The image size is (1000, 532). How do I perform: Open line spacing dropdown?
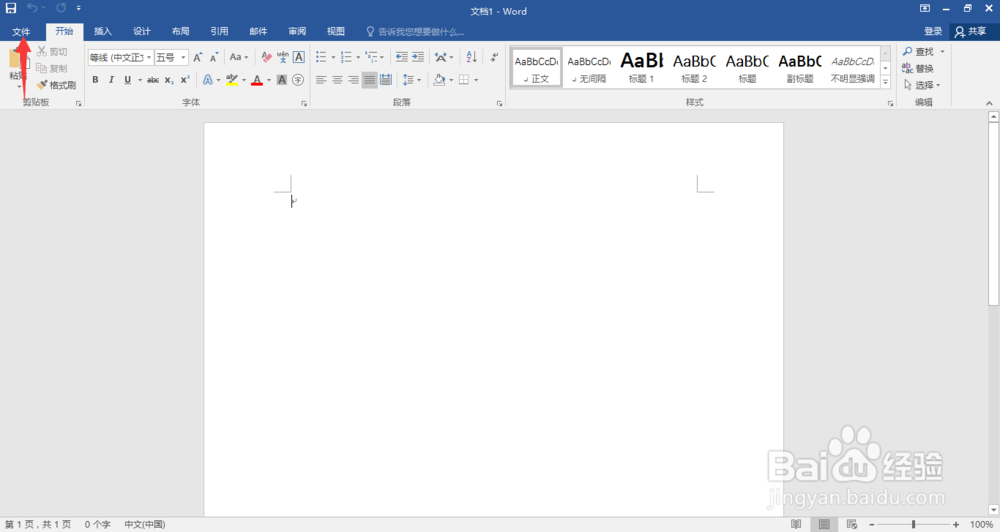pos(412,80)
